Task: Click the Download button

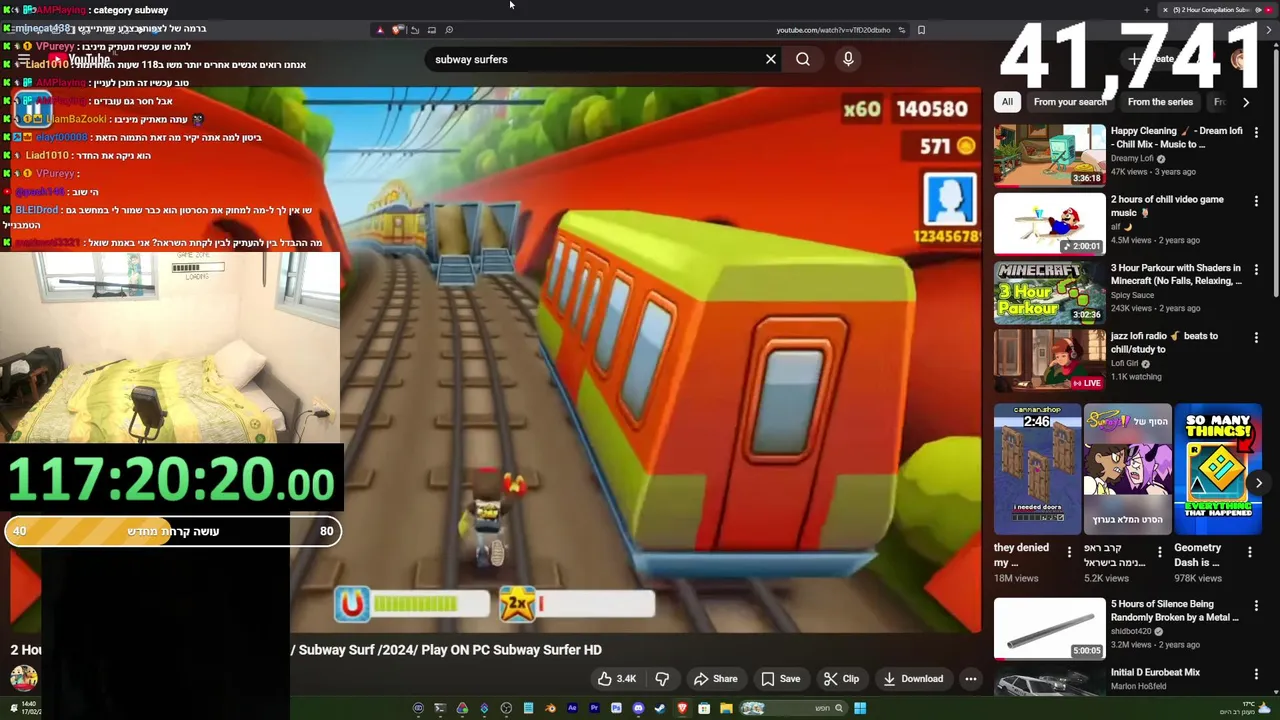Action: pos(913,679)
